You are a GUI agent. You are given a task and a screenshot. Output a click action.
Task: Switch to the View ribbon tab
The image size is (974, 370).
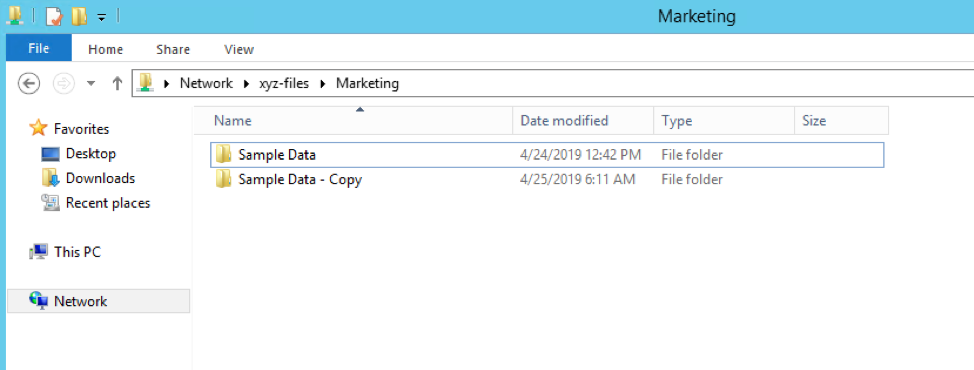[x=239, y=50]
